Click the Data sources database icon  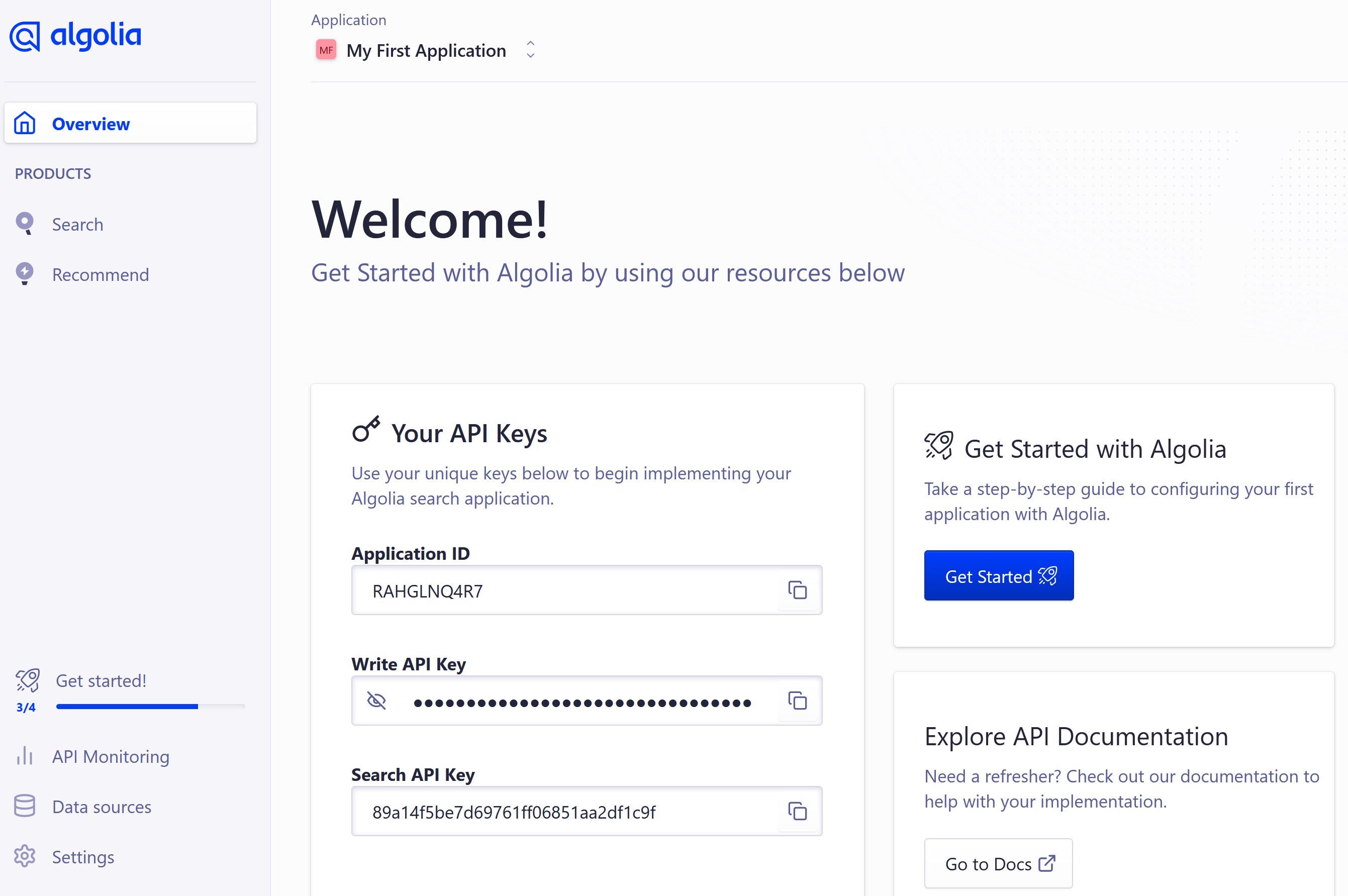25,806
